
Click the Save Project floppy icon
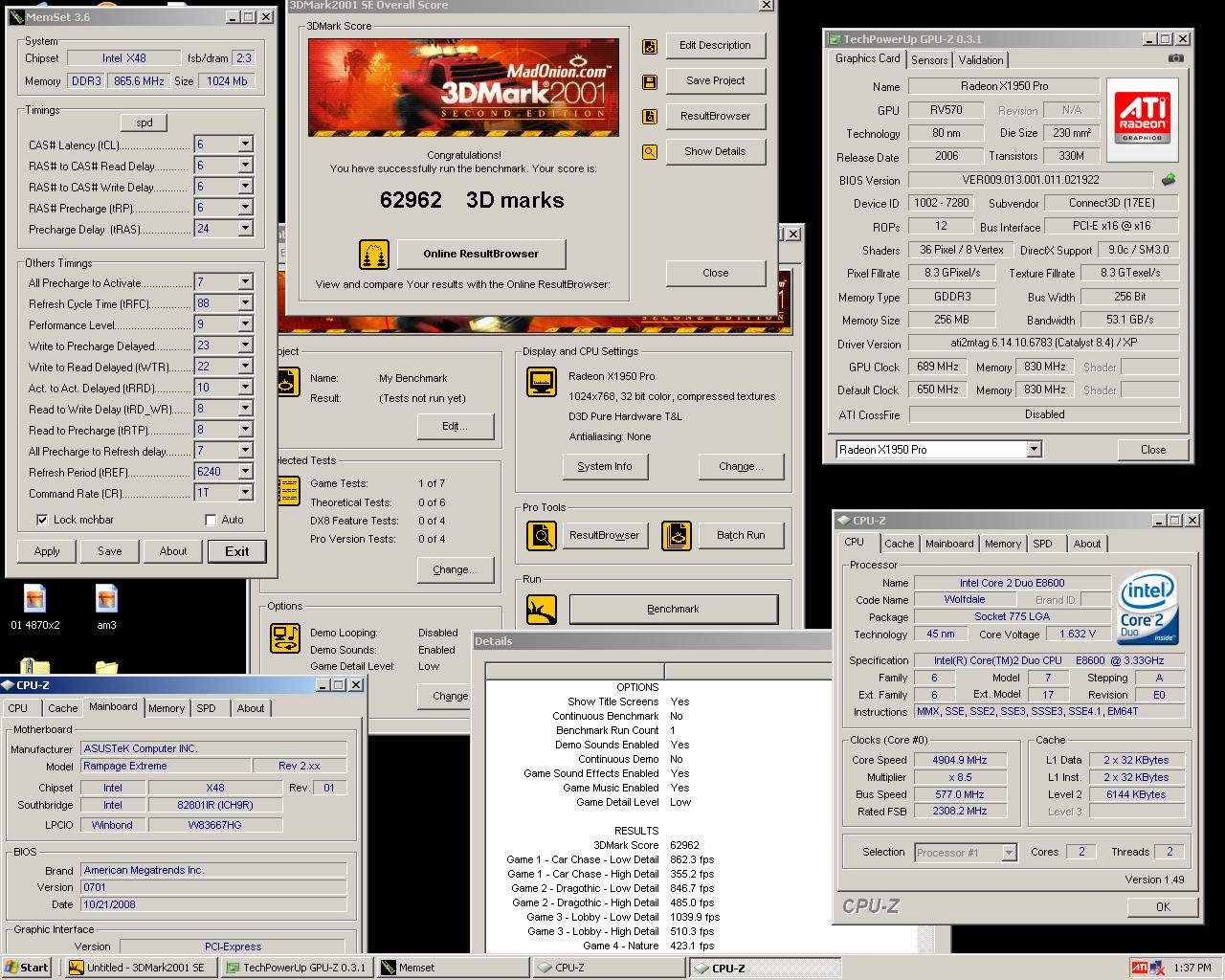(650, 81)
